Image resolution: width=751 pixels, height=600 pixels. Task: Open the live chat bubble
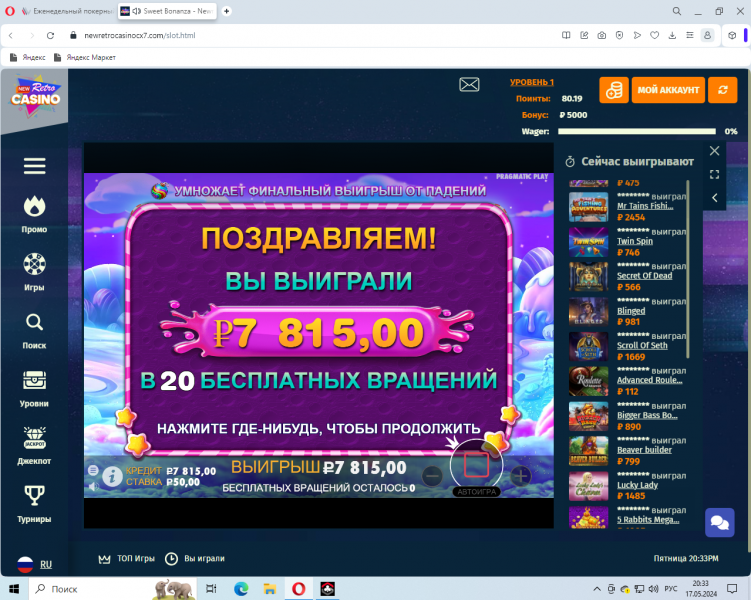click(719, 522)
